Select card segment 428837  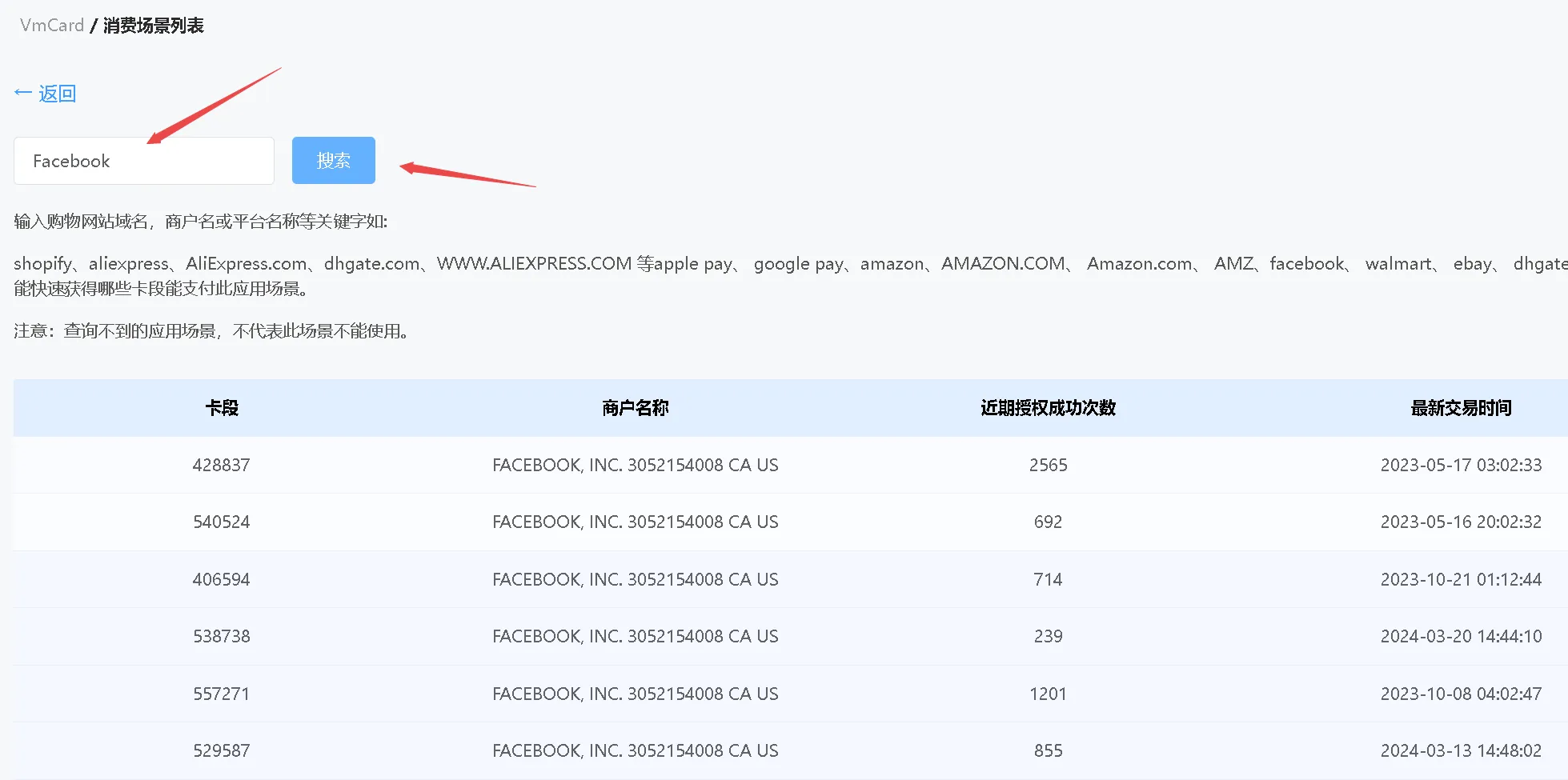222,465
